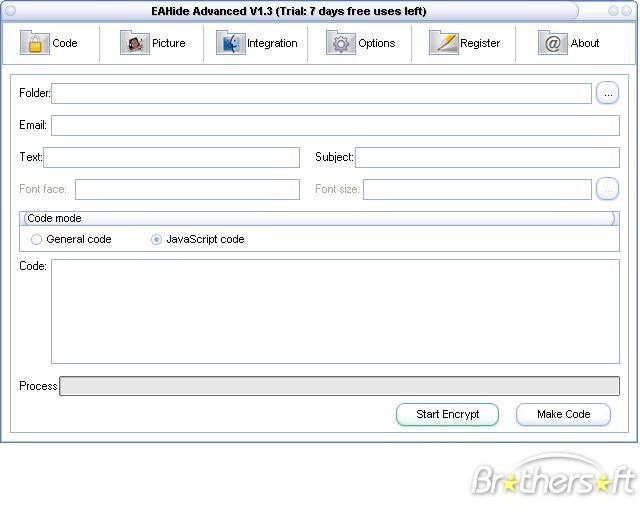Open the Register tab label
Screen dimensions: 640x512
point(480,43)
